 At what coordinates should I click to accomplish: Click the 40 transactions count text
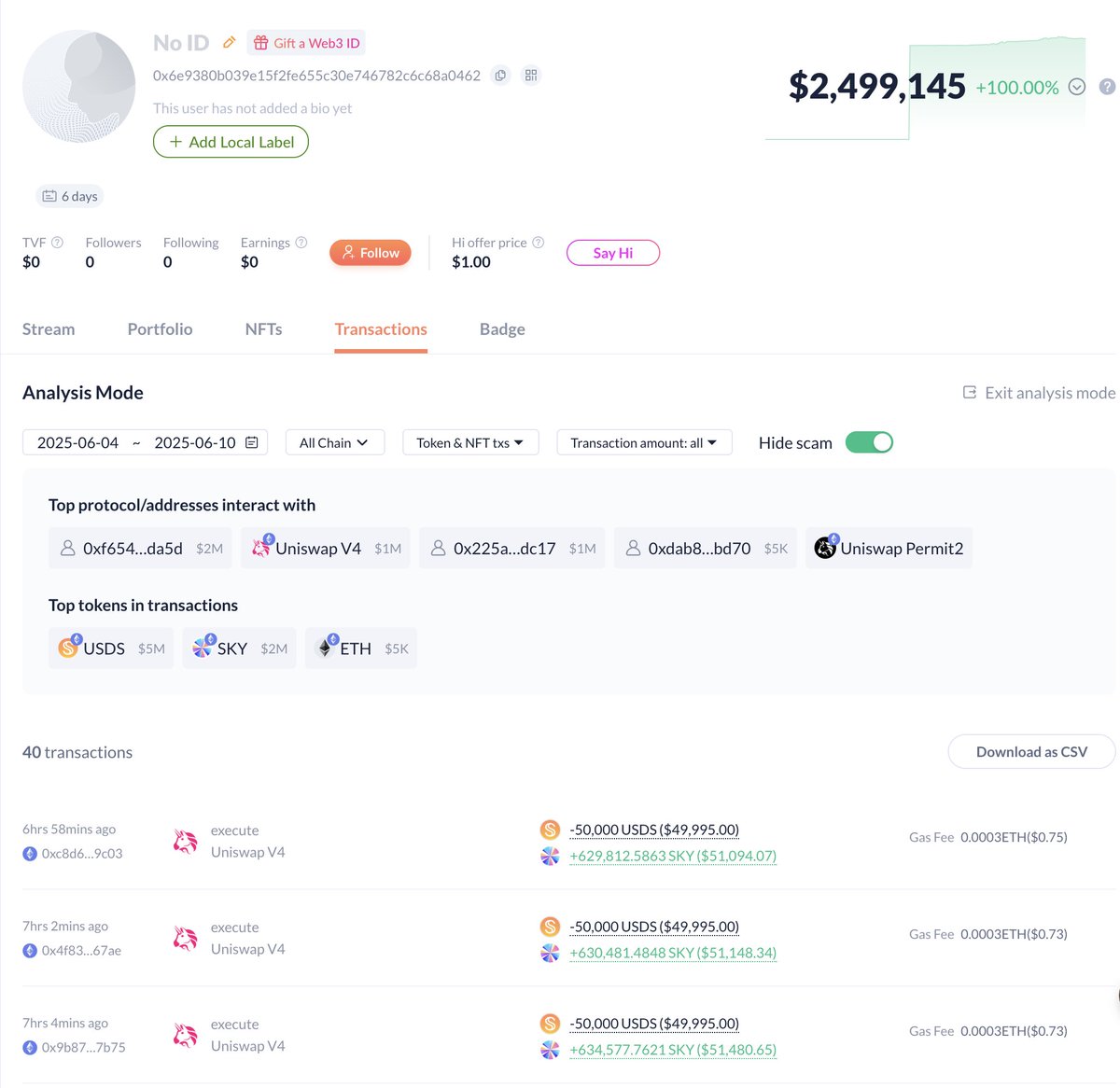[77, 752]
